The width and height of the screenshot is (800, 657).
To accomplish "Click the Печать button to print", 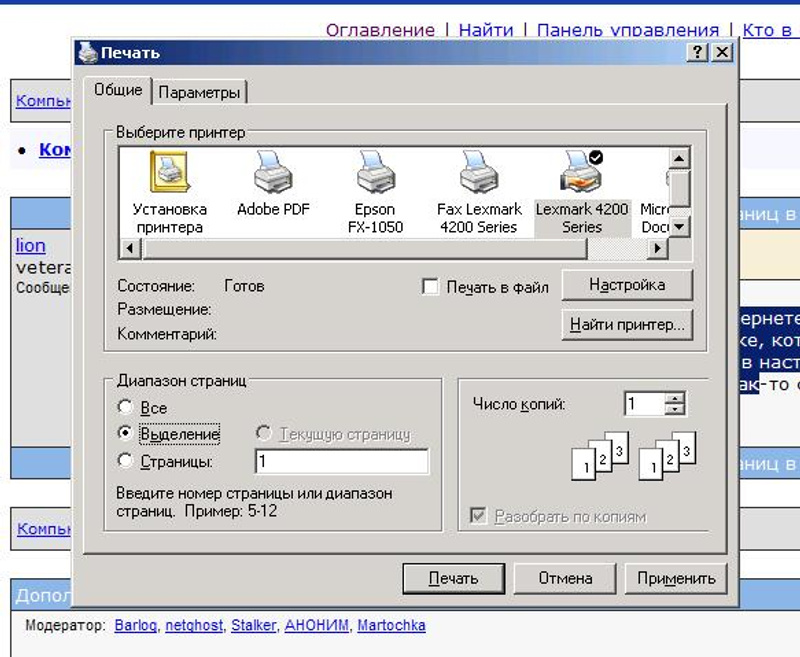I will click(x=454, y=578).
